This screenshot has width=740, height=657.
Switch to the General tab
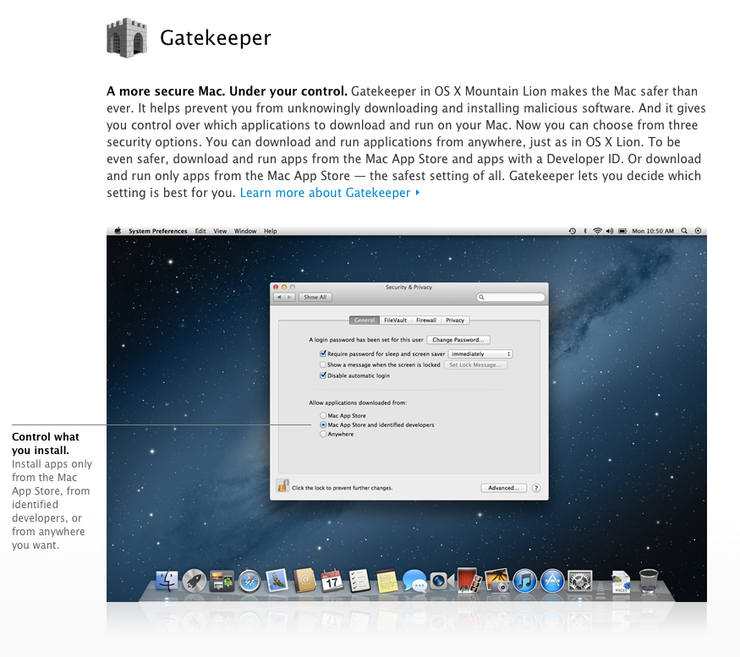(364, 320)
